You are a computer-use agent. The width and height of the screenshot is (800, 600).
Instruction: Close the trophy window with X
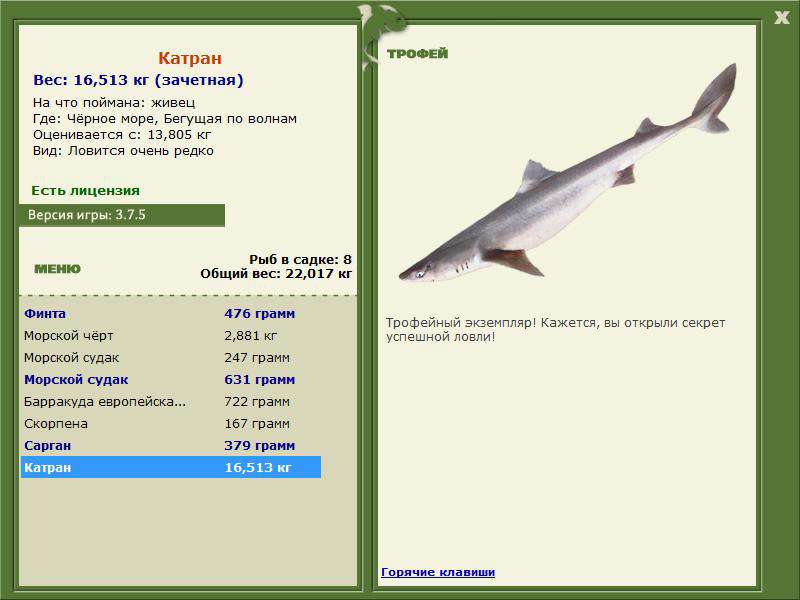coord(781,18)
